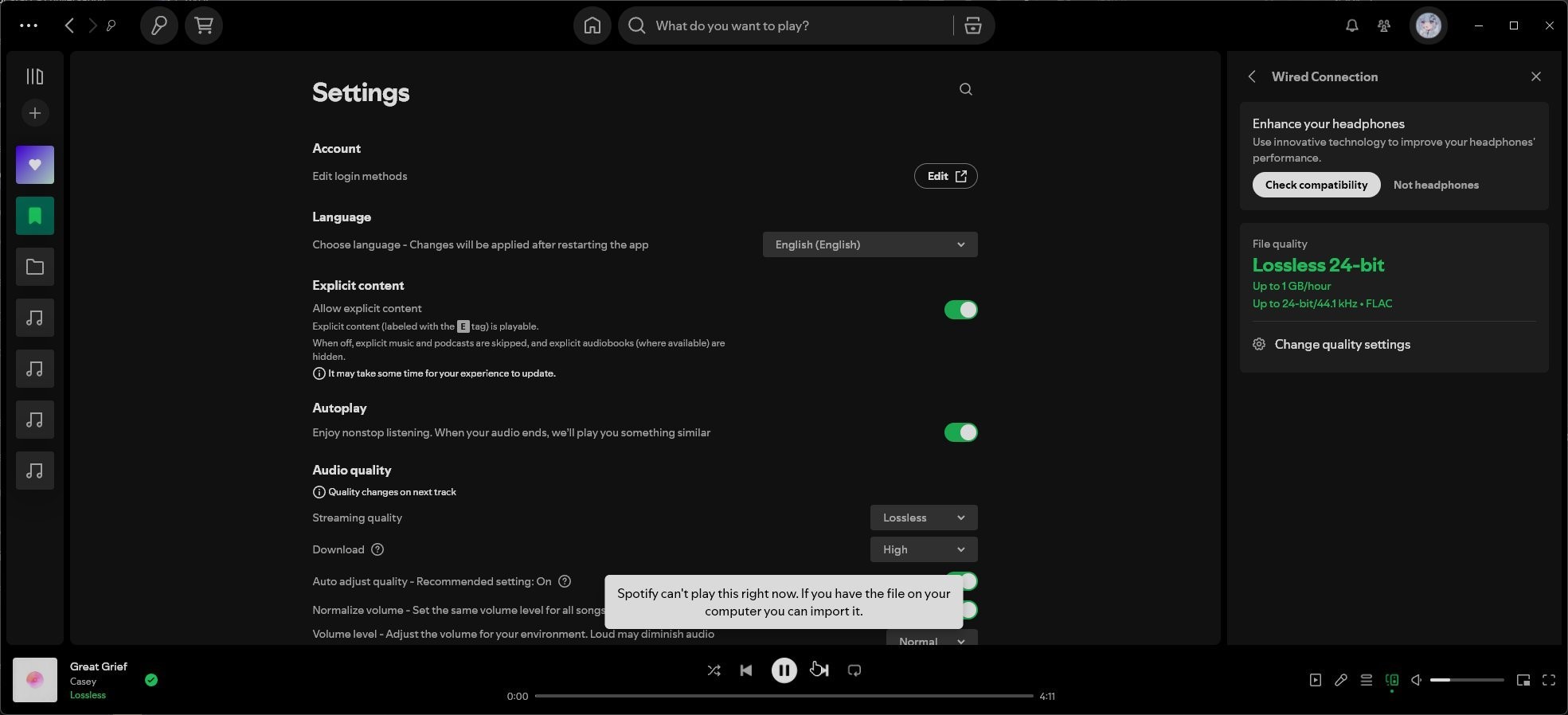
Task: Click the Home icon button
Action: point(592,25)
